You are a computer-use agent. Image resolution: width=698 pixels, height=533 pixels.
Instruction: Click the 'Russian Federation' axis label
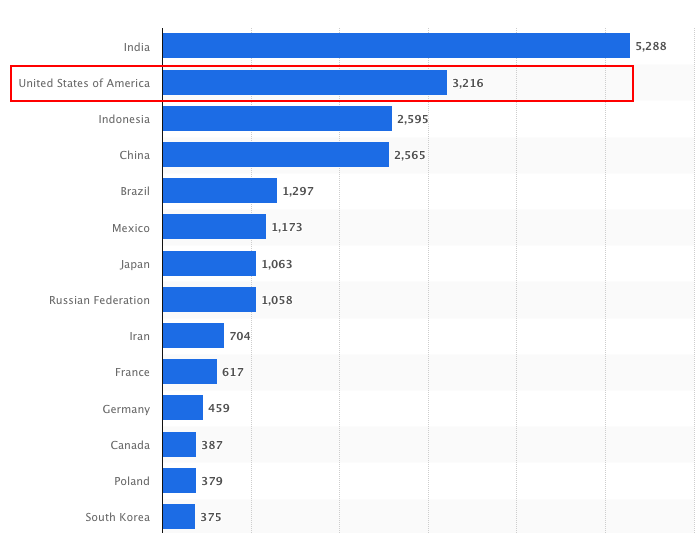(x=99, y=300)
